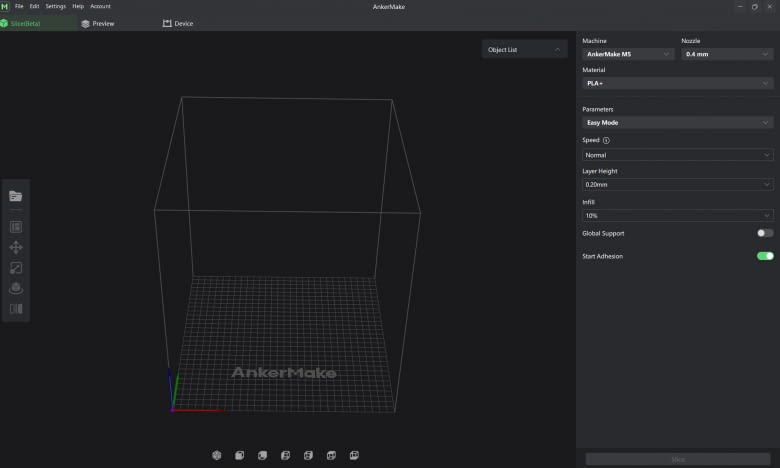780x468 pixels.
Task: Open the Machine dropdown showing AnkerMake M5
Action: [628, 54]
